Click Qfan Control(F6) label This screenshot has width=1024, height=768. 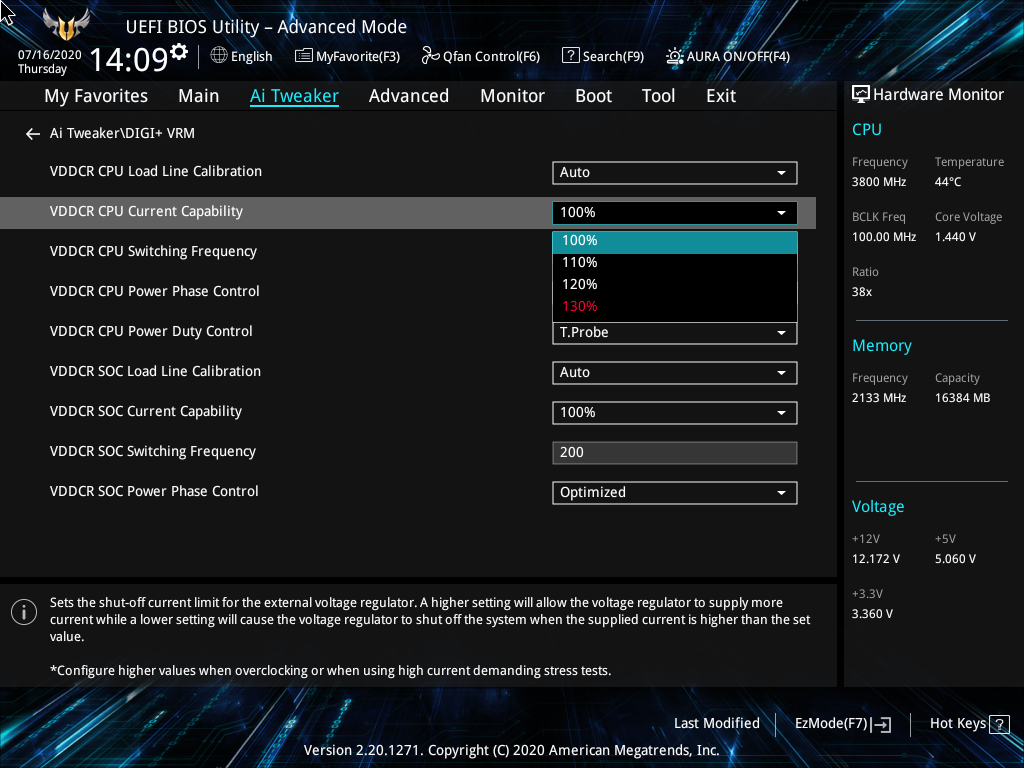(x=491, y=57)
